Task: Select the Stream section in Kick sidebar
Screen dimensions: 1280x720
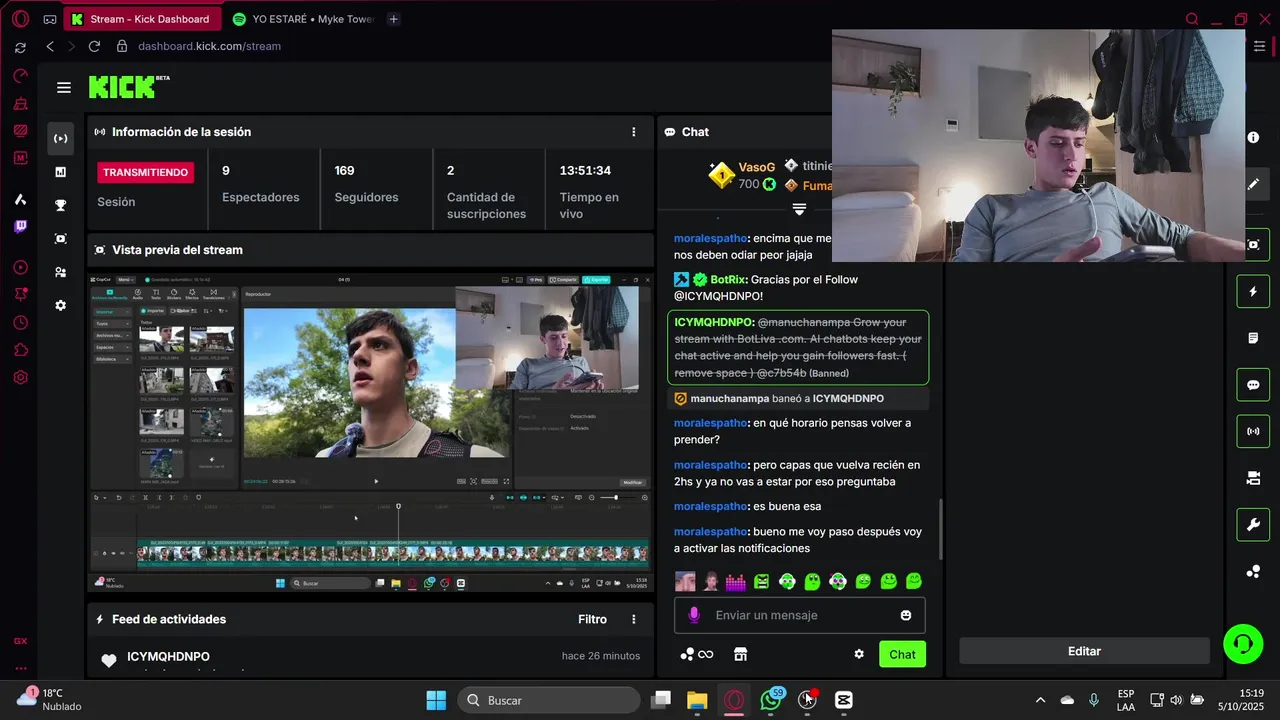Action: tap(60, 138)
